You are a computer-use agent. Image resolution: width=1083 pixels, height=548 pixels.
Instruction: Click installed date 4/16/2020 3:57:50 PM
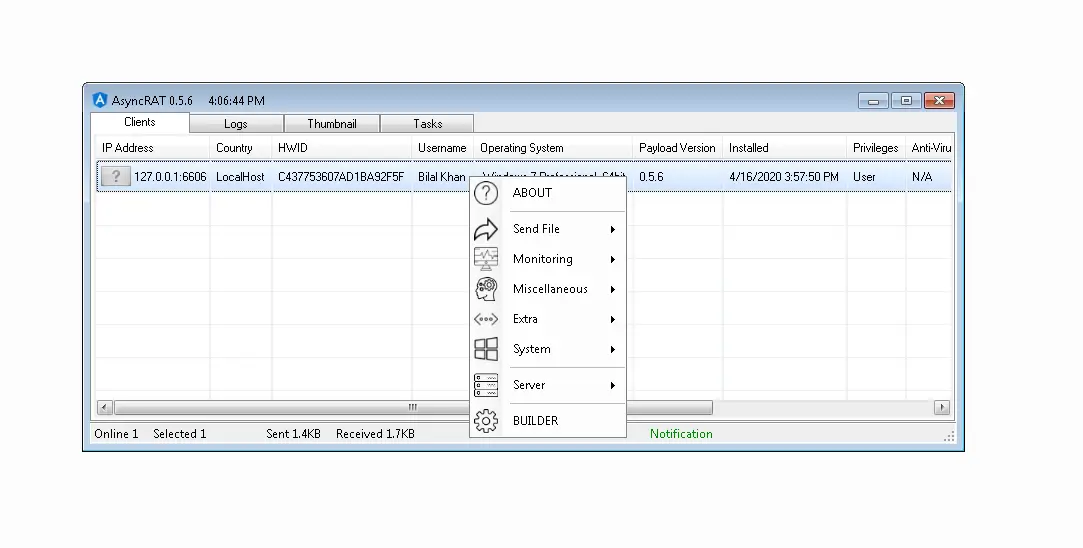click(784, 177)
